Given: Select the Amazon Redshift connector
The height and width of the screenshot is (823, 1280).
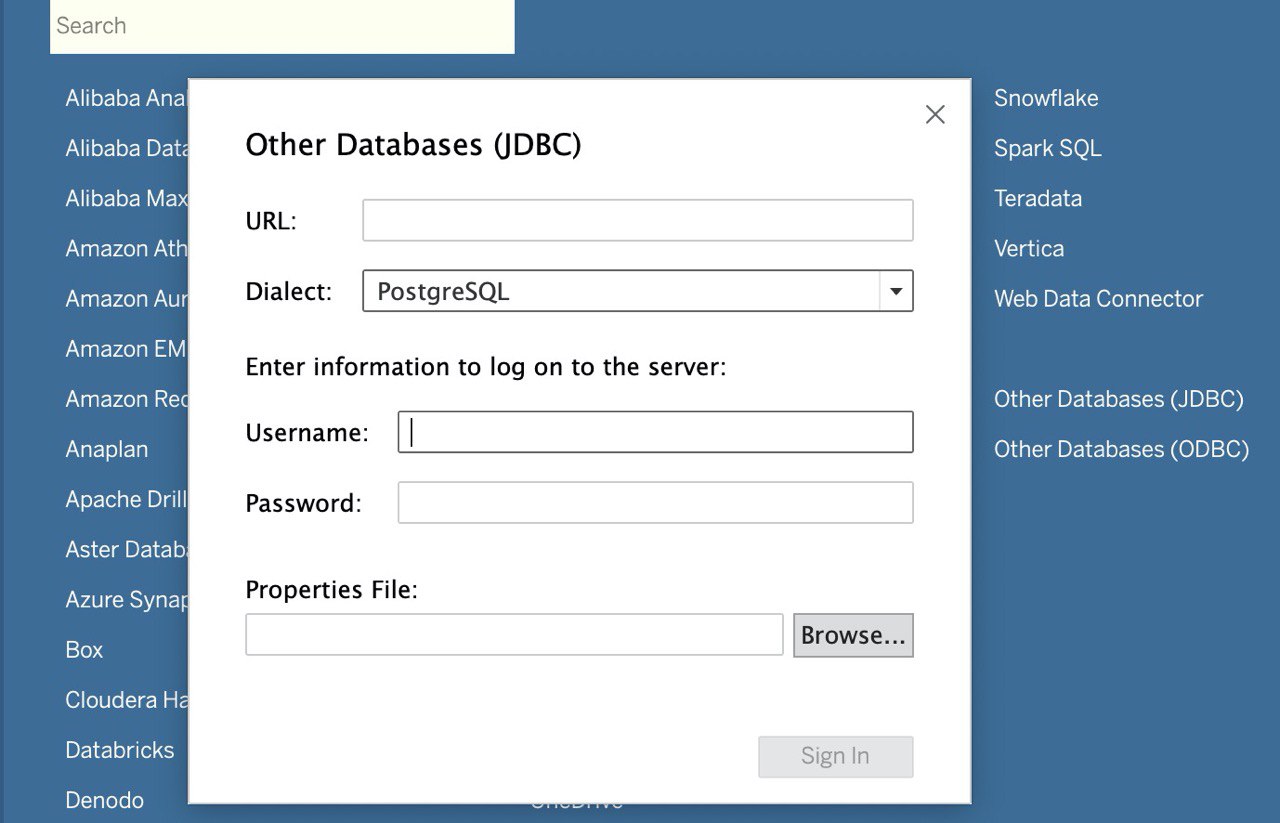Looking at the screenshot, I should 127,399.
